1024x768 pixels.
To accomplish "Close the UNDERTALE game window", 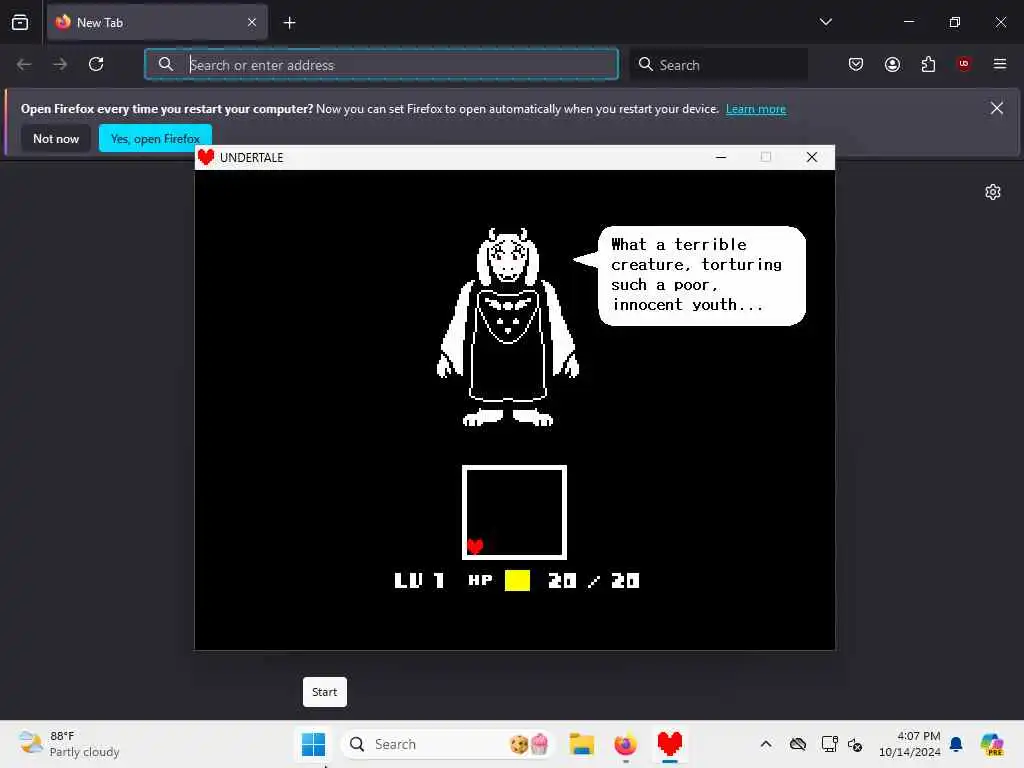I will 812,157.
